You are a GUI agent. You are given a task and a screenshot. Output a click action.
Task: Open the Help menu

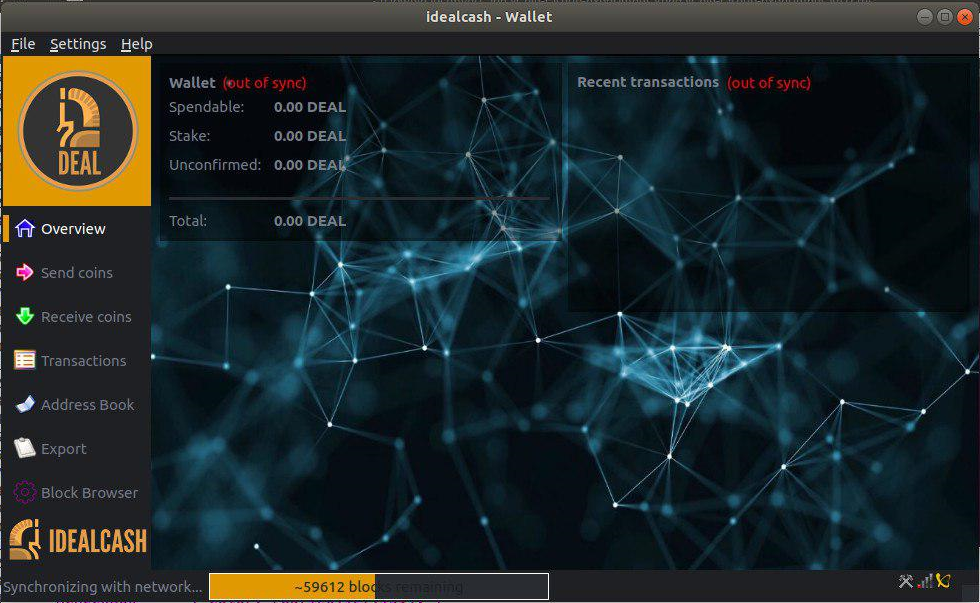[x=136, y=44]
